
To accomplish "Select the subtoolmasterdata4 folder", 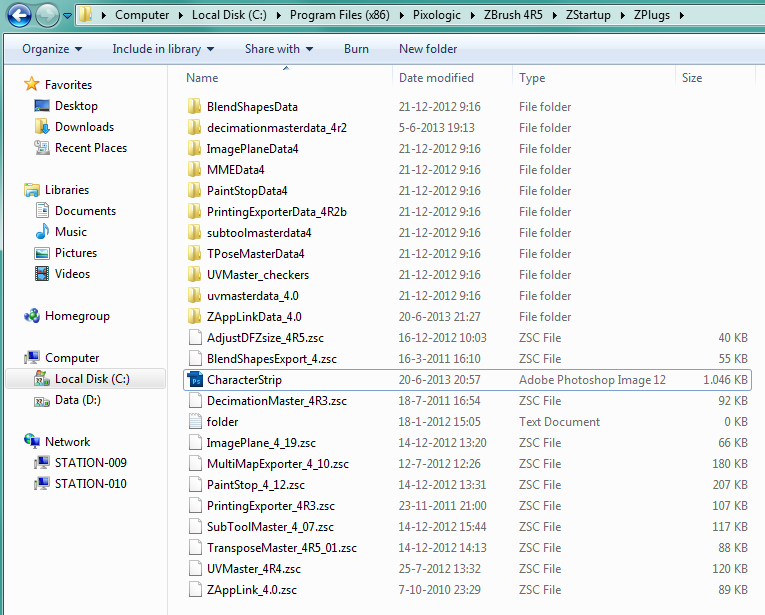I will coord(259,233).
